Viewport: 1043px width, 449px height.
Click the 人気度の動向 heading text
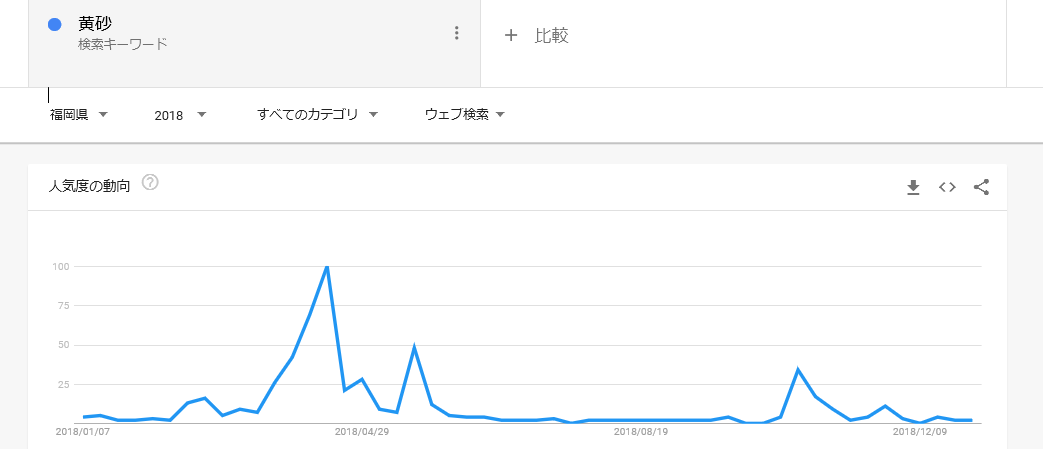pos(89,186)
